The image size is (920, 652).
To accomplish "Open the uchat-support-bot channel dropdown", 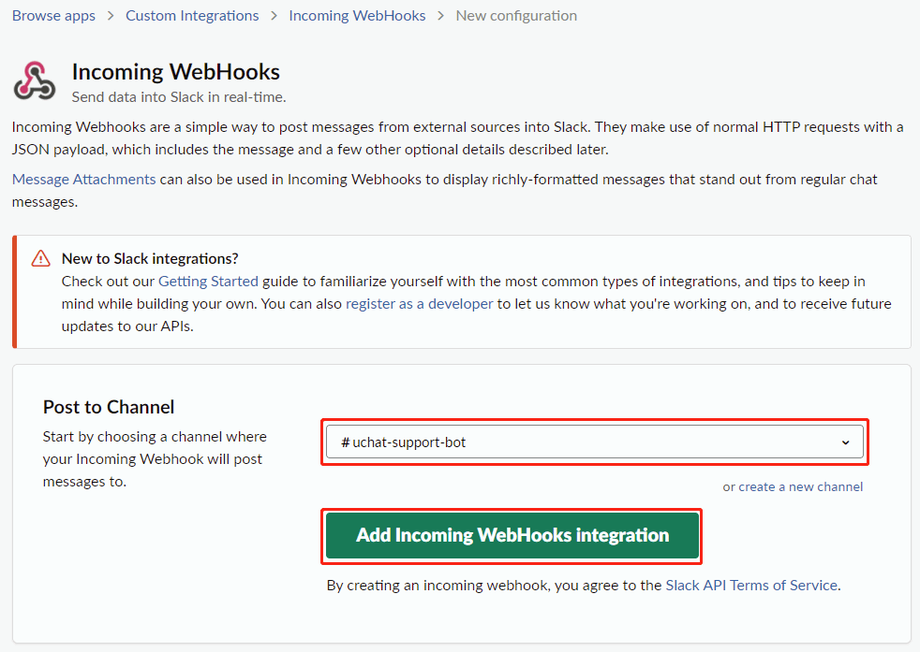I will (594, 442).
